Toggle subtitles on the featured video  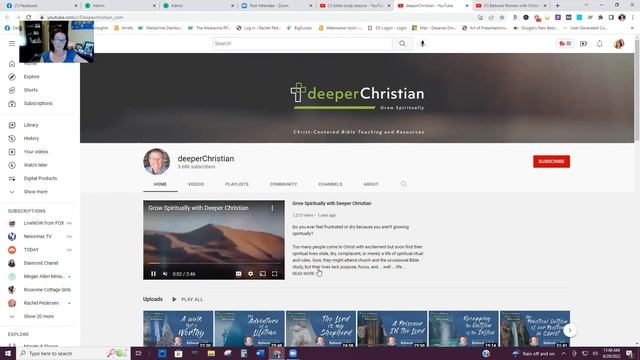pos(238,274)
